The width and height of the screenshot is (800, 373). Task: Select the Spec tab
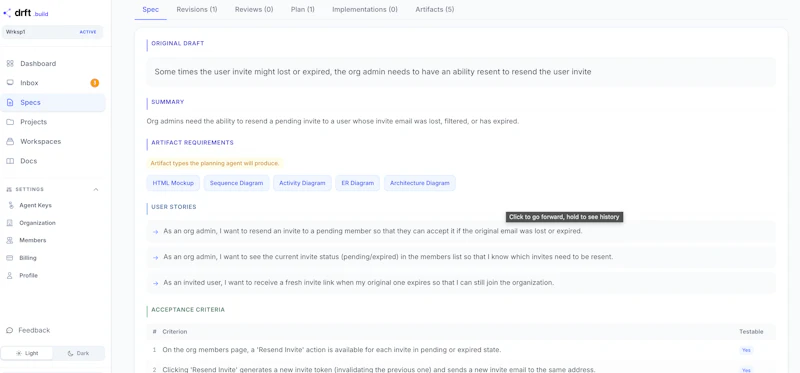(x=151, y=9)
